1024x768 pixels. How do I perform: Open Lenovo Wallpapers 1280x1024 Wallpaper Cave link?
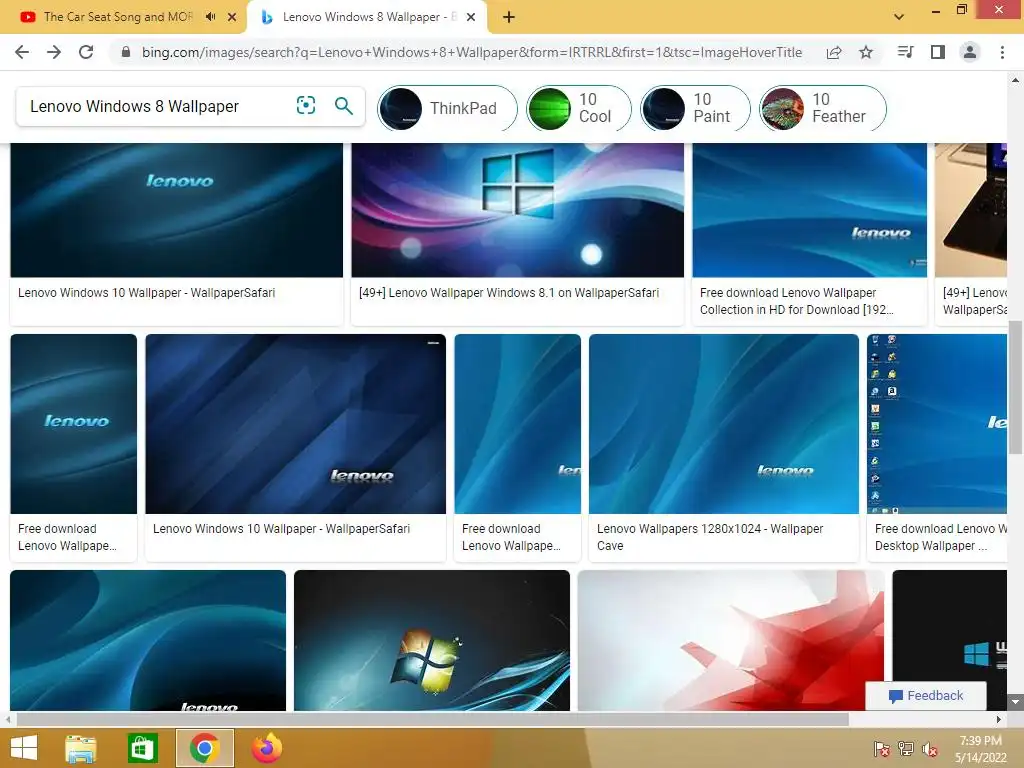(x=710, y=537)
